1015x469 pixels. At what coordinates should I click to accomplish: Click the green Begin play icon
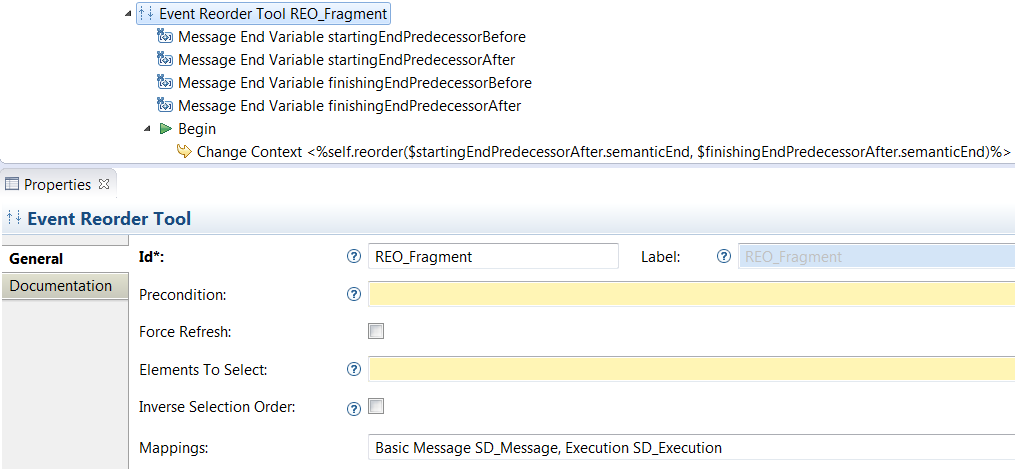point(166,129)
